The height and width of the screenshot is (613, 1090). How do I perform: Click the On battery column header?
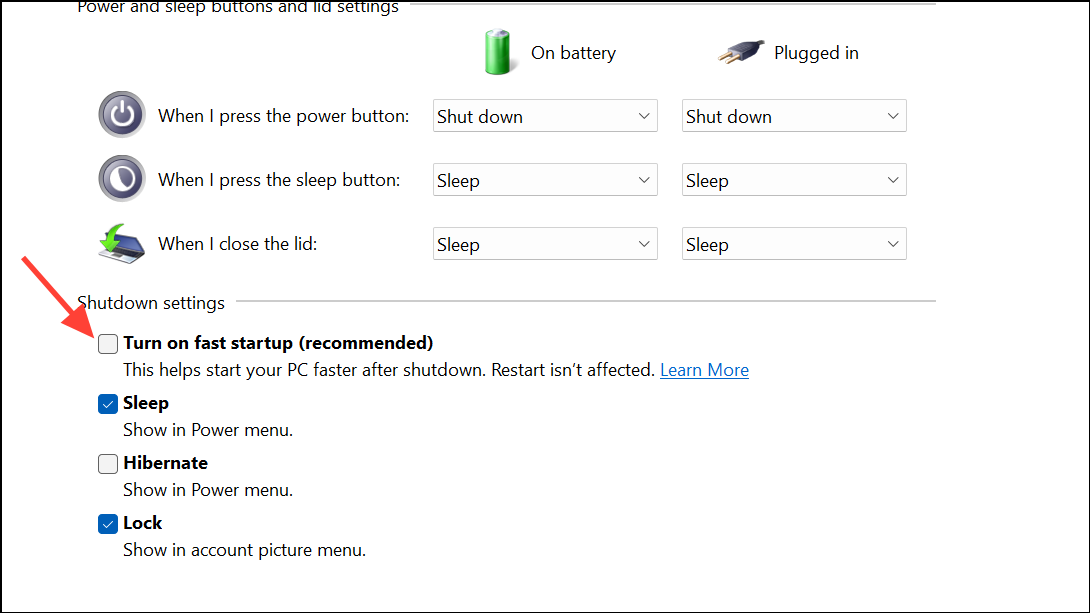pyautogui.click(x=573, y=52)
